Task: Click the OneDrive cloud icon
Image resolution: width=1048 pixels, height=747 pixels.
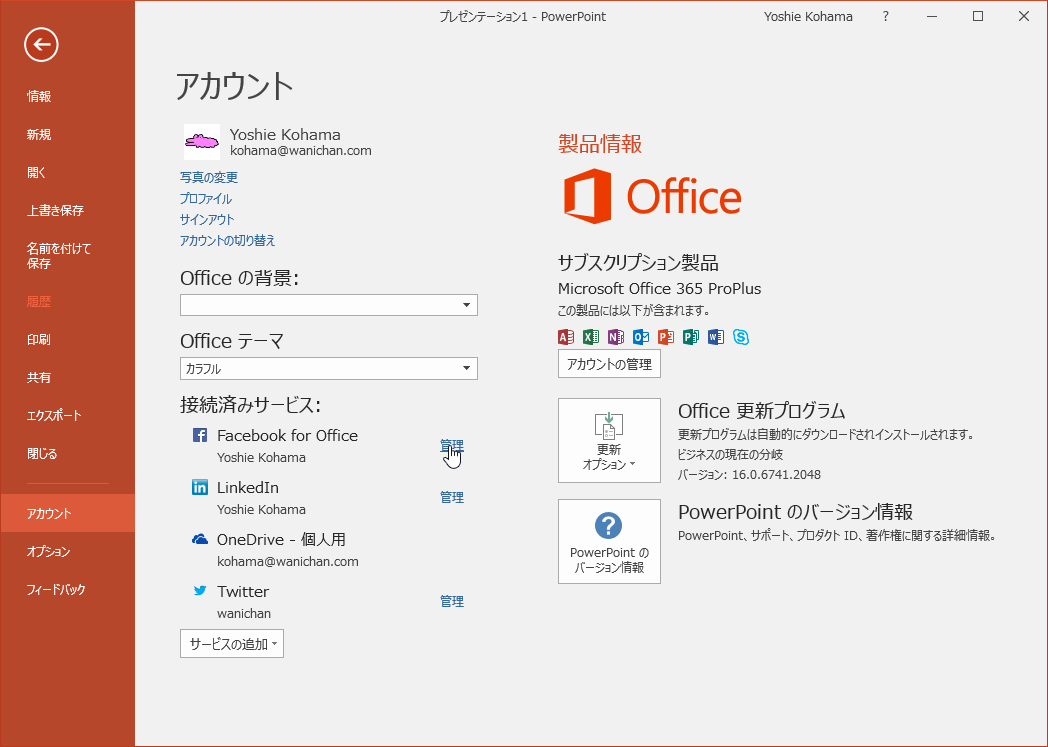Action: pos(200,539)
